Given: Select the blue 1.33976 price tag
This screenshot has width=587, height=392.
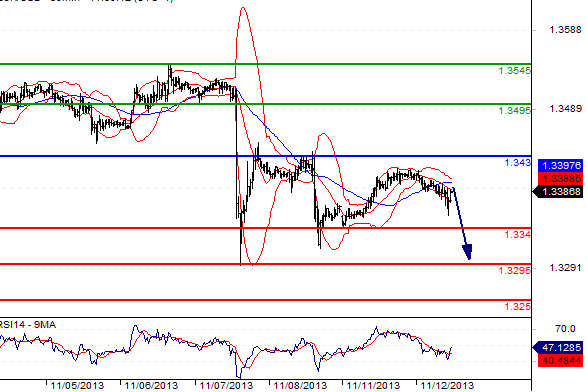Looking at the screenshot, I should 560,165.
